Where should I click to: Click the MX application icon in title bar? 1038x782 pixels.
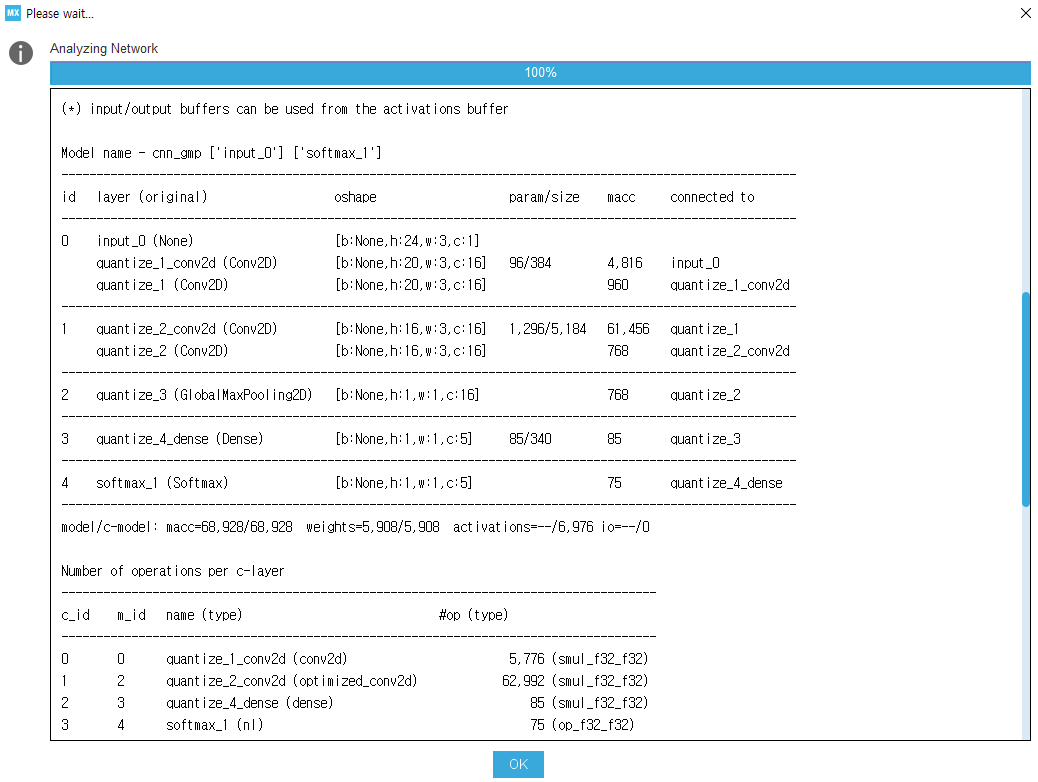13,13
